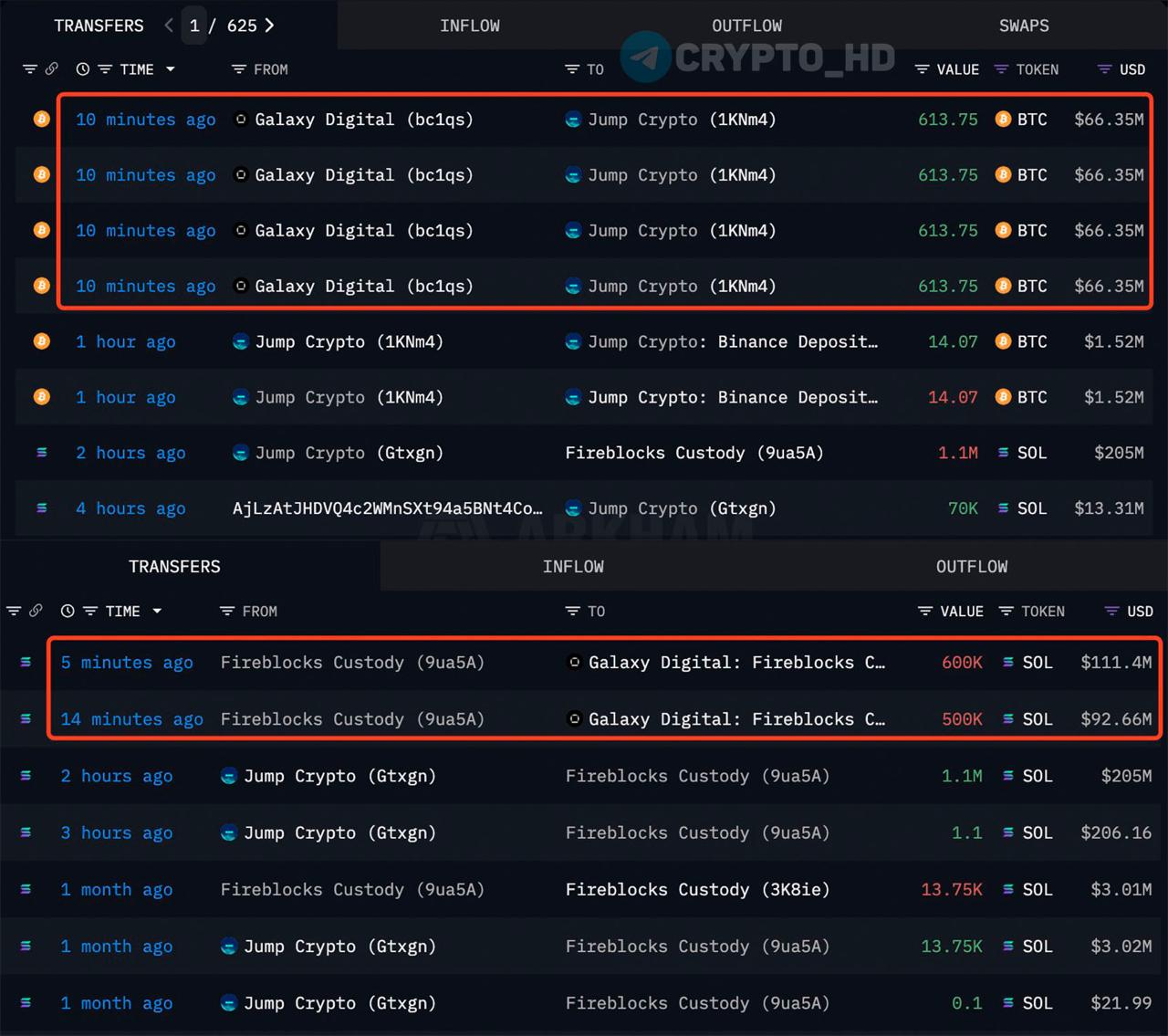Click the page number field showing 1
Screen dimensions: 1168x1036
click(194, 26)
